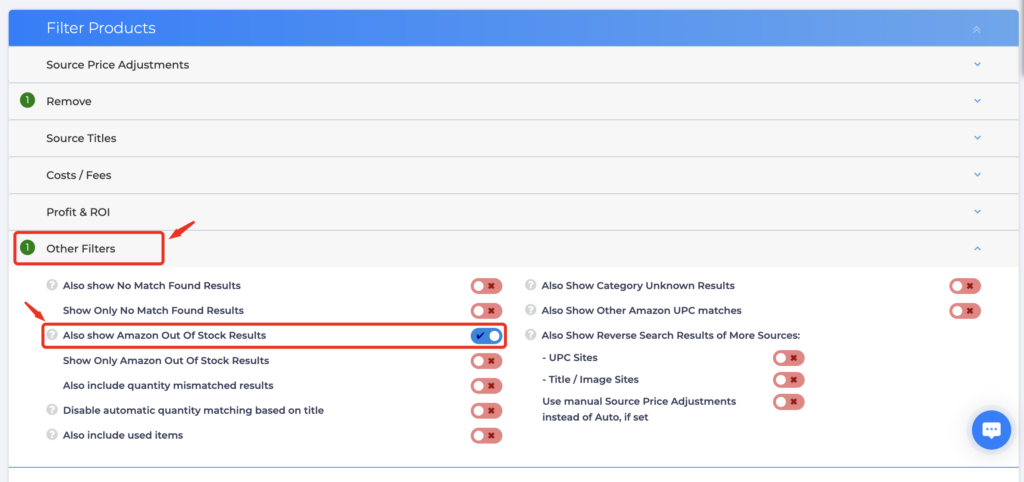Click the Filter Products panel title
Screen dimensions: 1024x482
click(101, 28)
